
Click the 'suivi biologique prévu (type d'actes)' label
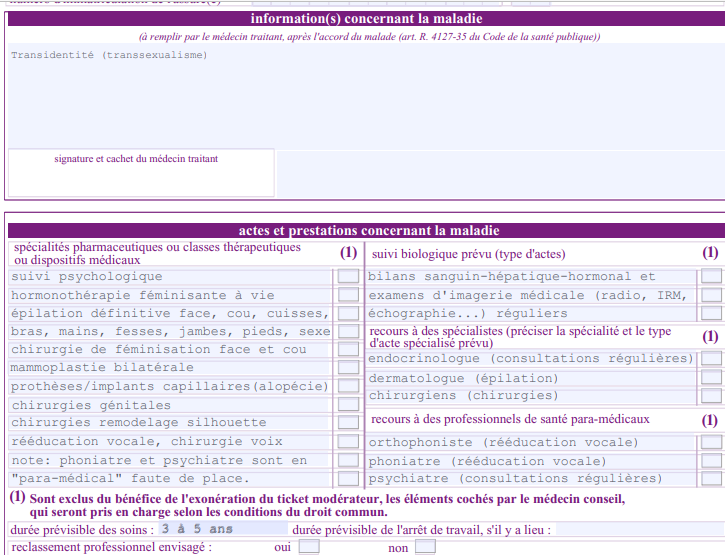pyautogui.click(x=468, y=254)
